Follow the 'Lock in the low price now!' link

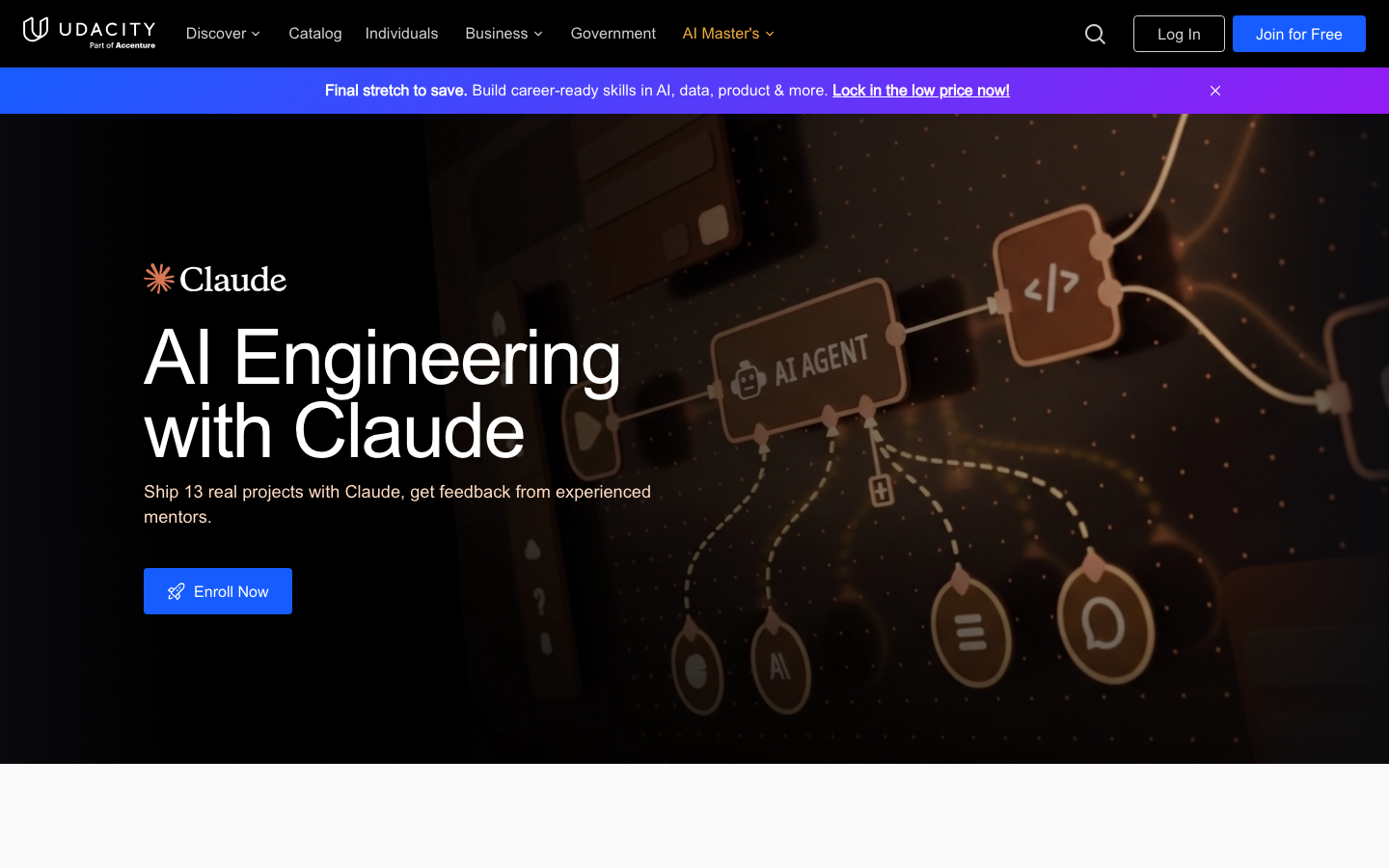pos(921,91)
